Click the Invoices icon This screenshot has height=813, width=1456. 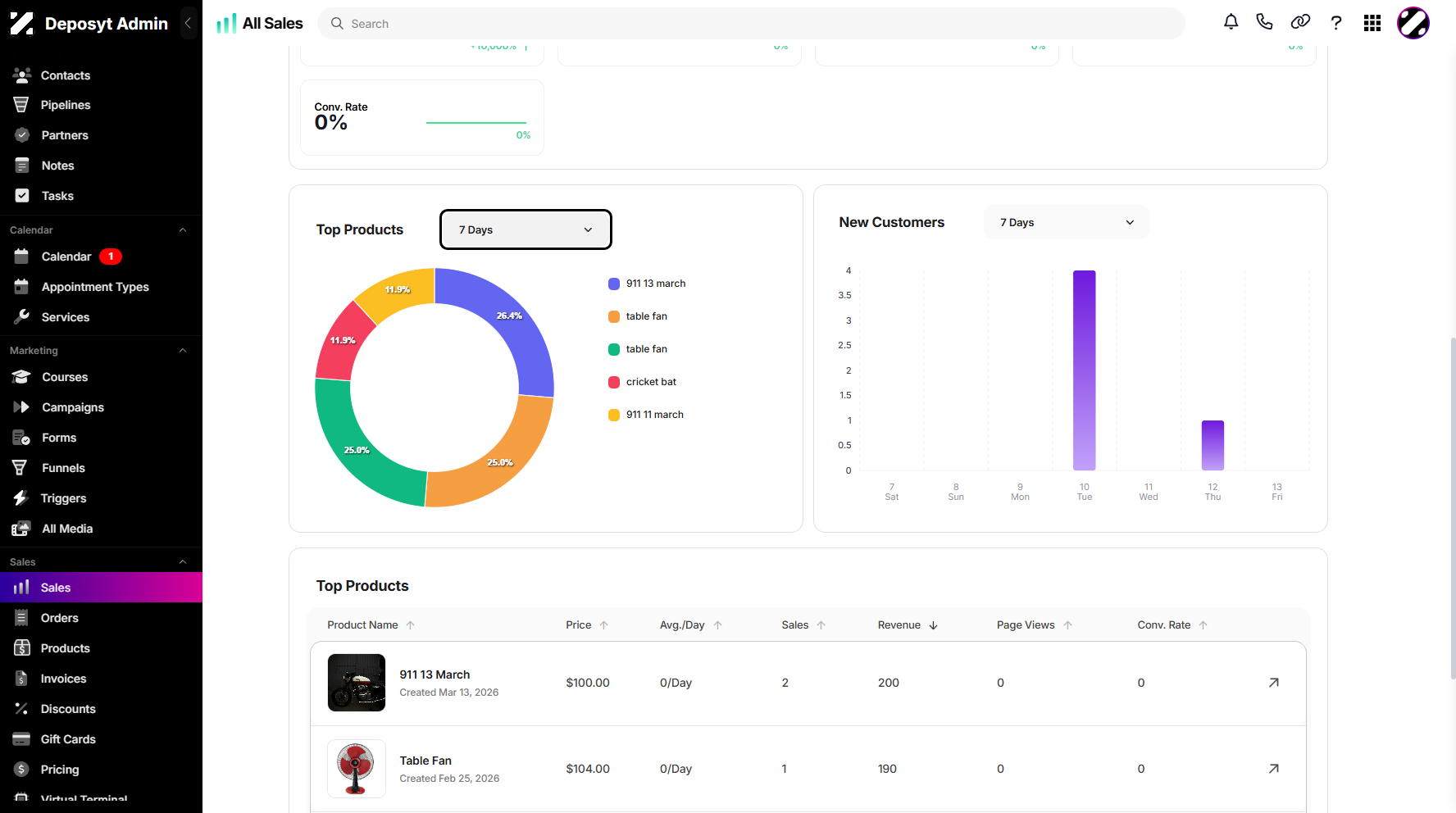coord(22,679)
